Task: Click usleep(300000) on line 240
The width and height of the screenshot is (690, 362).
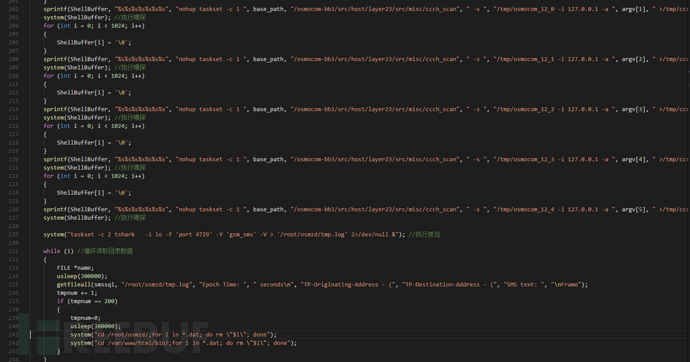Action: click(95, 326)
